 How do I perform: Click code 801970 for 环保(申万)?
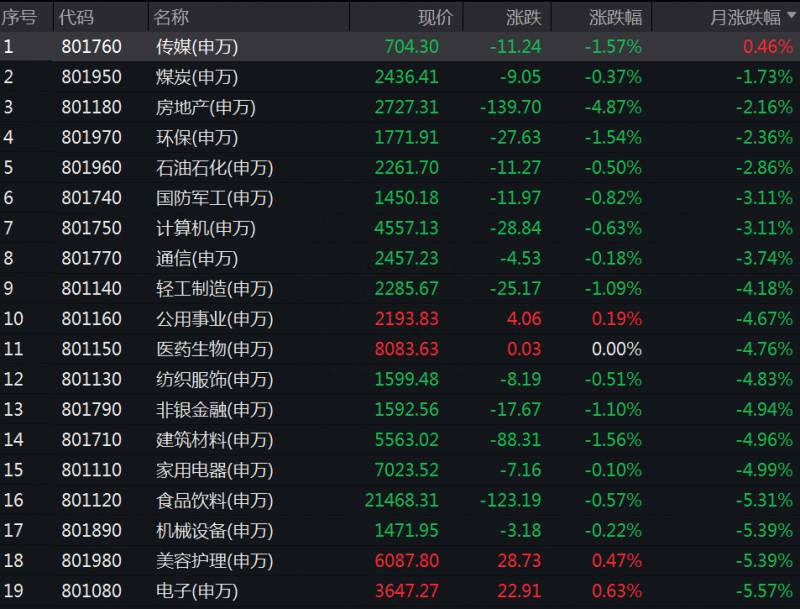click(x=91, y=137)
